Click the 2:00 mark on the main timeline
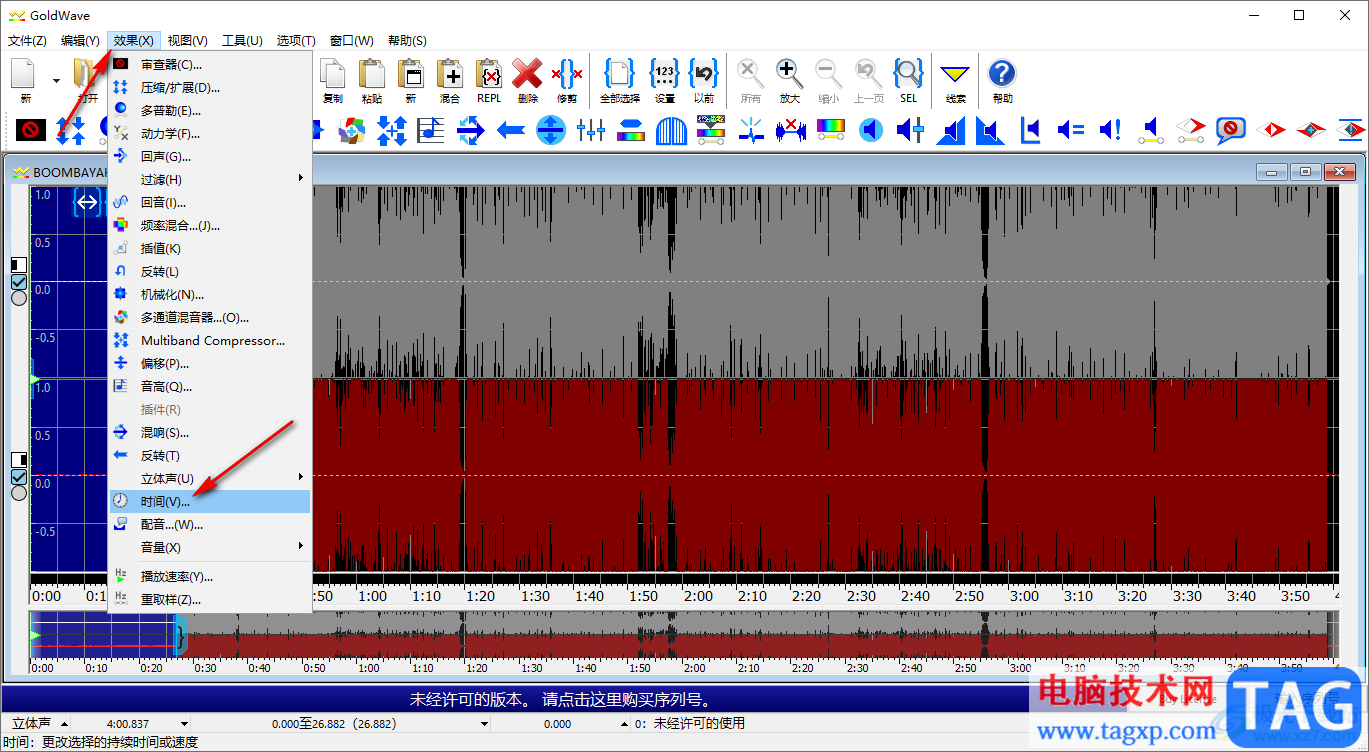Viewport: 1369px width, 752px height. [697, 596]
